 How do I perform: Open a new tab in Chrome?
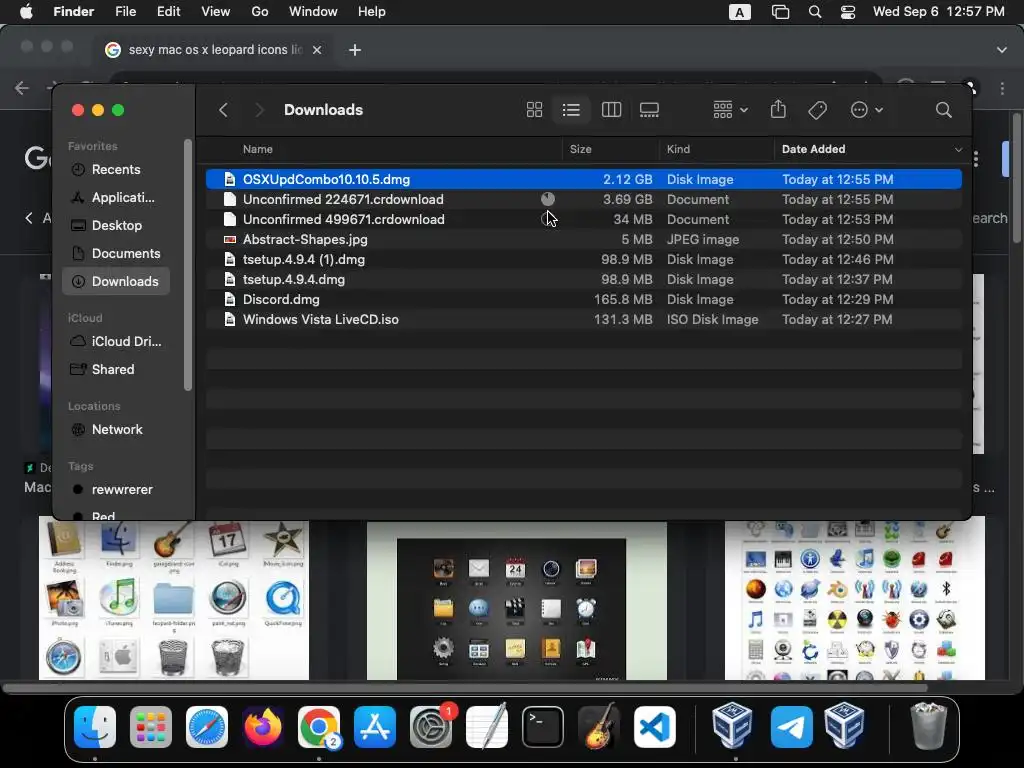(x=355, y=50)
